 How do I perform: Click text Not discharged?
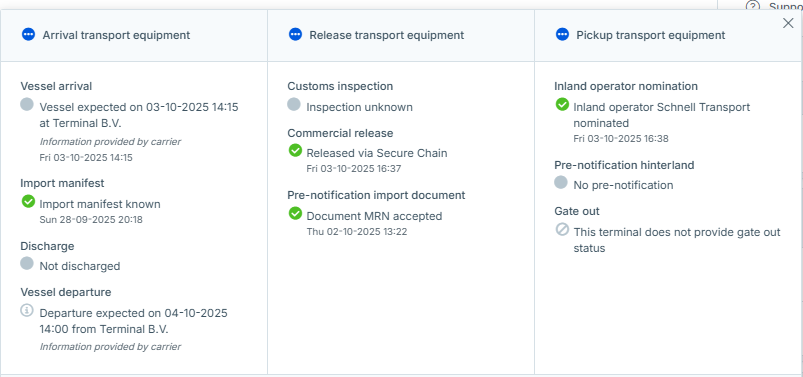coord(80,266)
